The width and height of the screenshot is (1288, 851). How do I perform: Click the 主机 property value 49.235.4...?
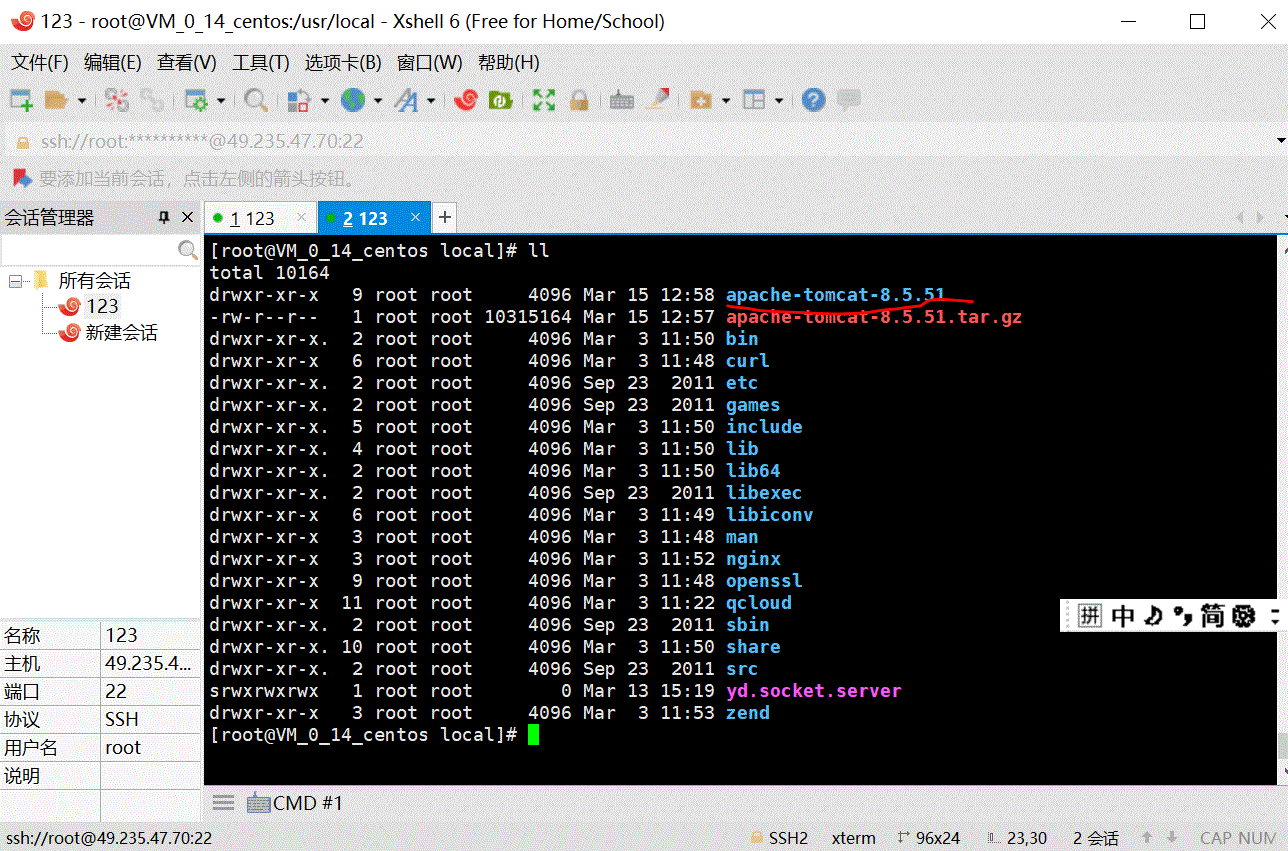pos(150,663)
